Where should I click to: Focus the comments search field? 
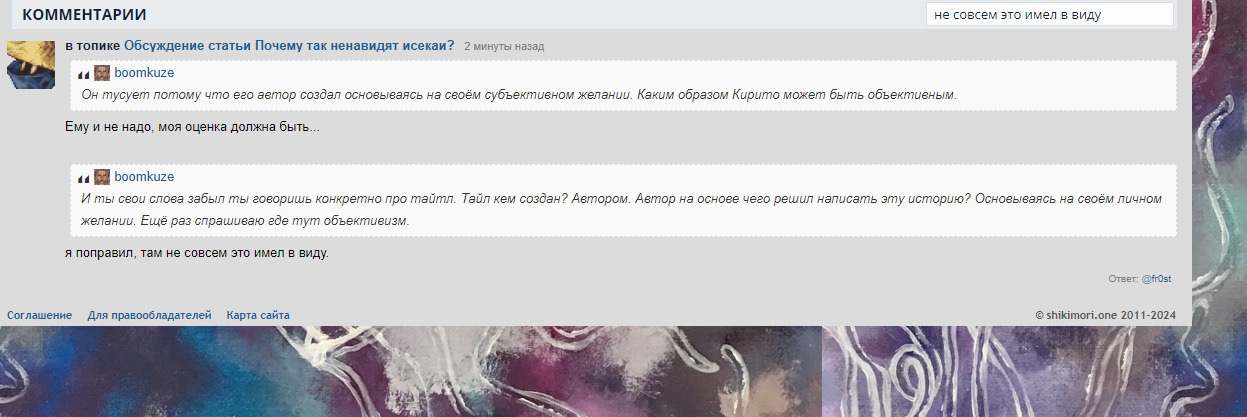tap(1049, 14)
